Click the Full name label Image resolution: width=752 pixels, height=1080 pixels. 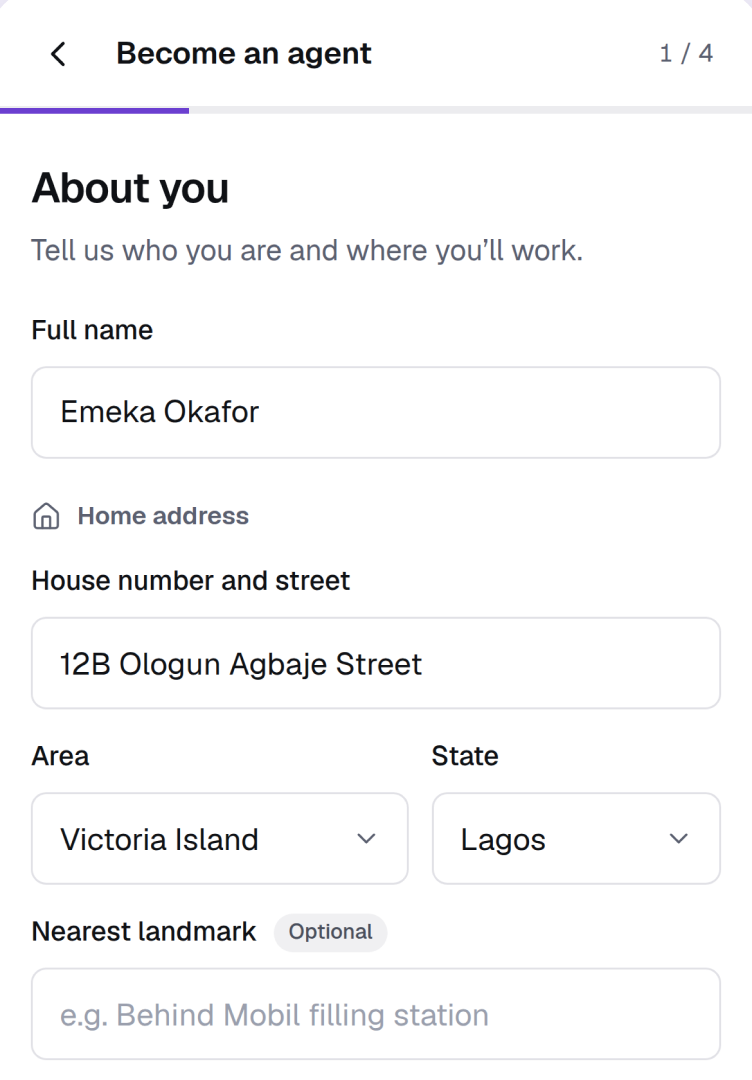click(92, 330)
